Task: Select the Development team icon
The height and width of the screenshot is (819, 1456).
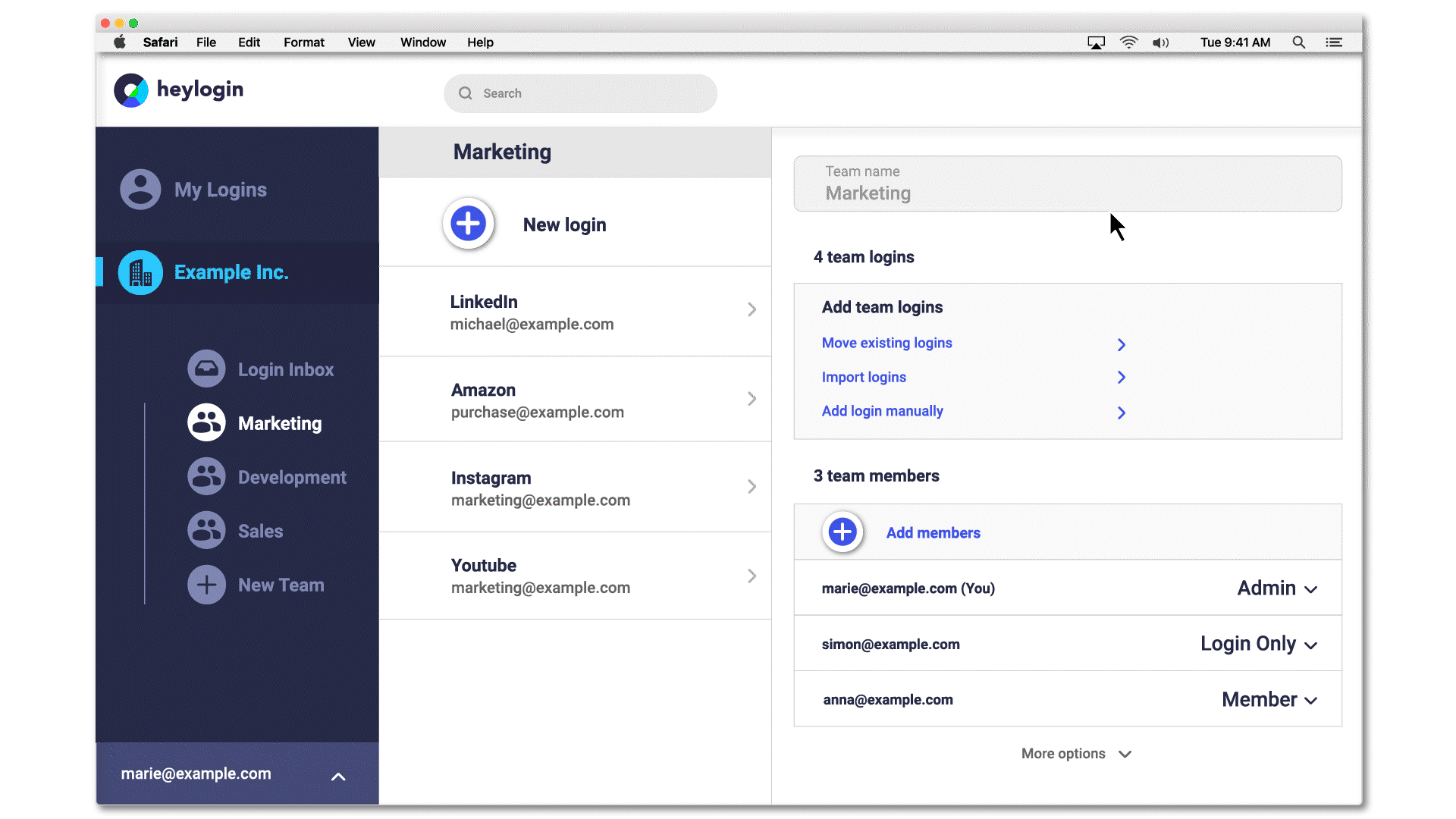Action: (x=206, y=477)
